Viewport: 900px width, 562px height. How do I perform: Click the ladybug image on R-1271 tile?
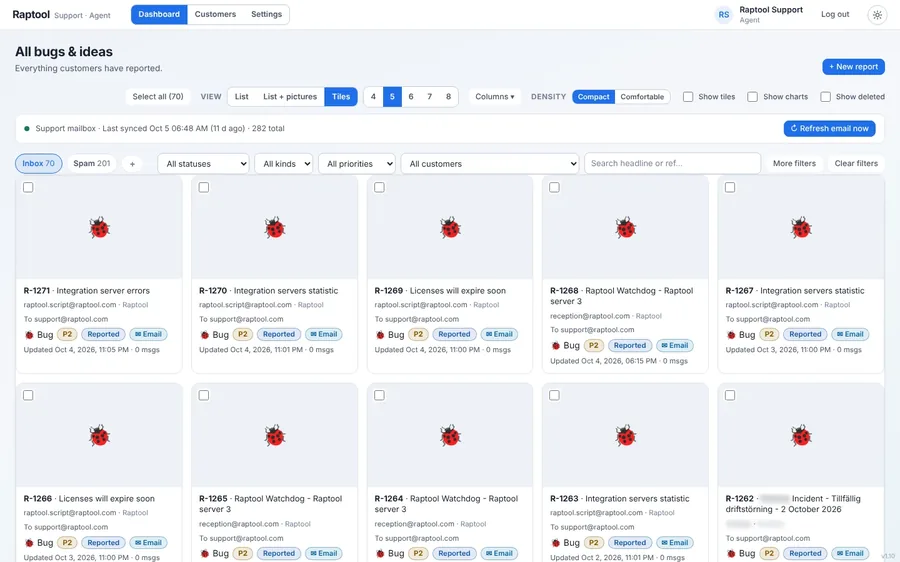(99, 227)
